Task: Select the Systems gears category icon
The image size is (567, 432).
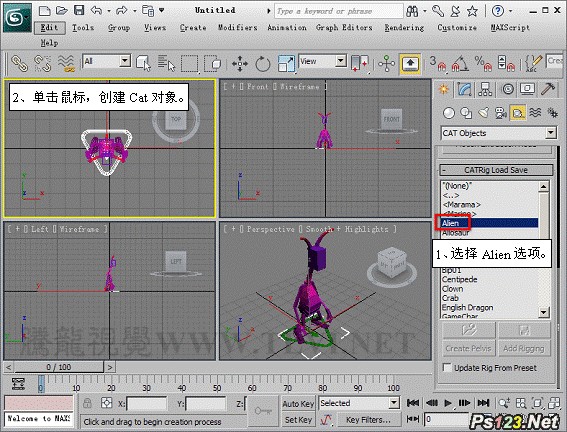Action: click(x=552, y=113)
